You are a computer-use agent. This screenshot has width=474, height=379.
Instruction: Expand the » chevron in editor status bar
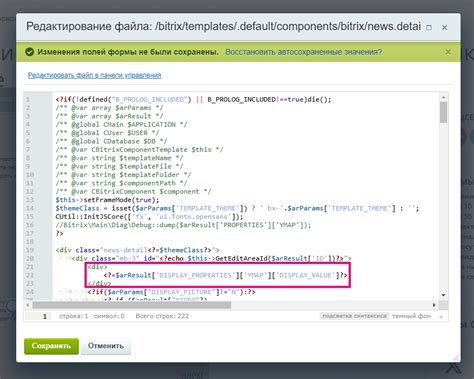click(441, 316)
